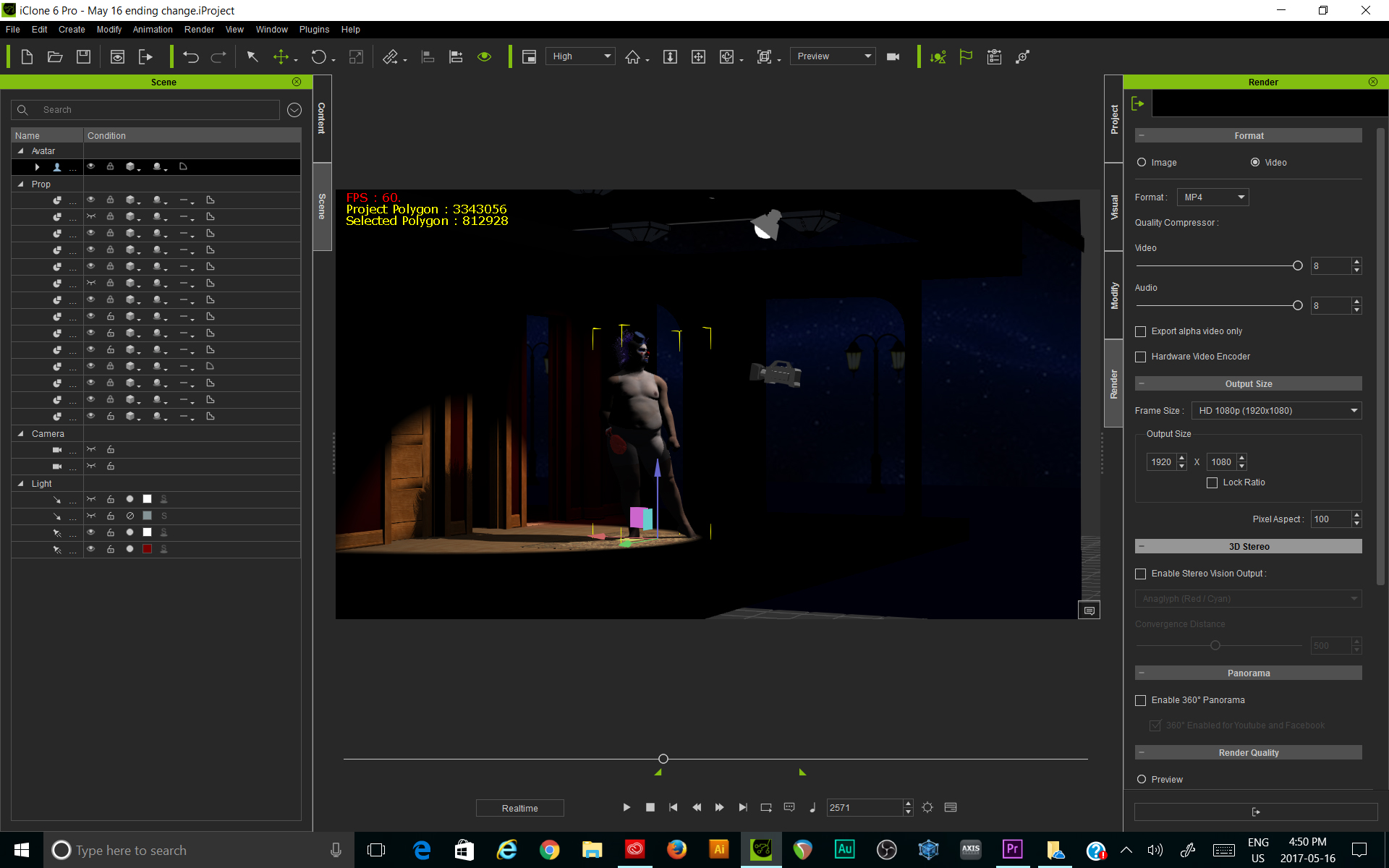Image resolution: width=1389 pixels, height=868 pixels.
Task: Open the File menu
Action: [x=13, y=30]
